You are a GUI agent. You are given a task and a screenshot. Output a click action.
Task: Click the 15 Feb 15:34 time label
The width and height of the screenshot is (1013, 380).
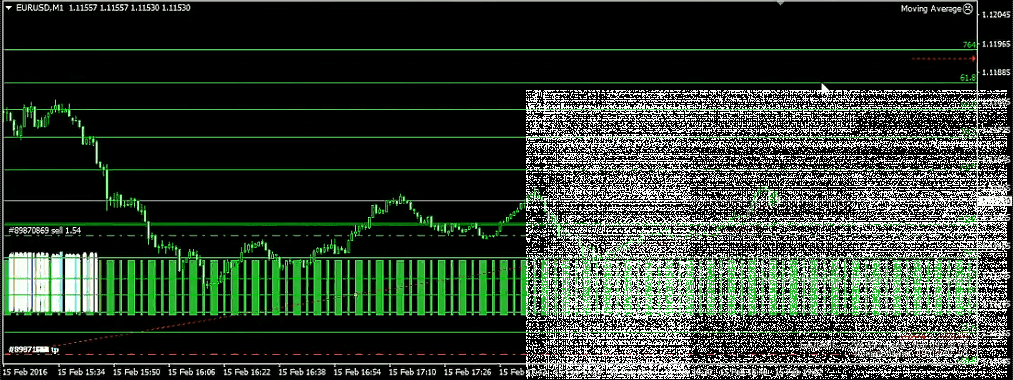point(80,373)
